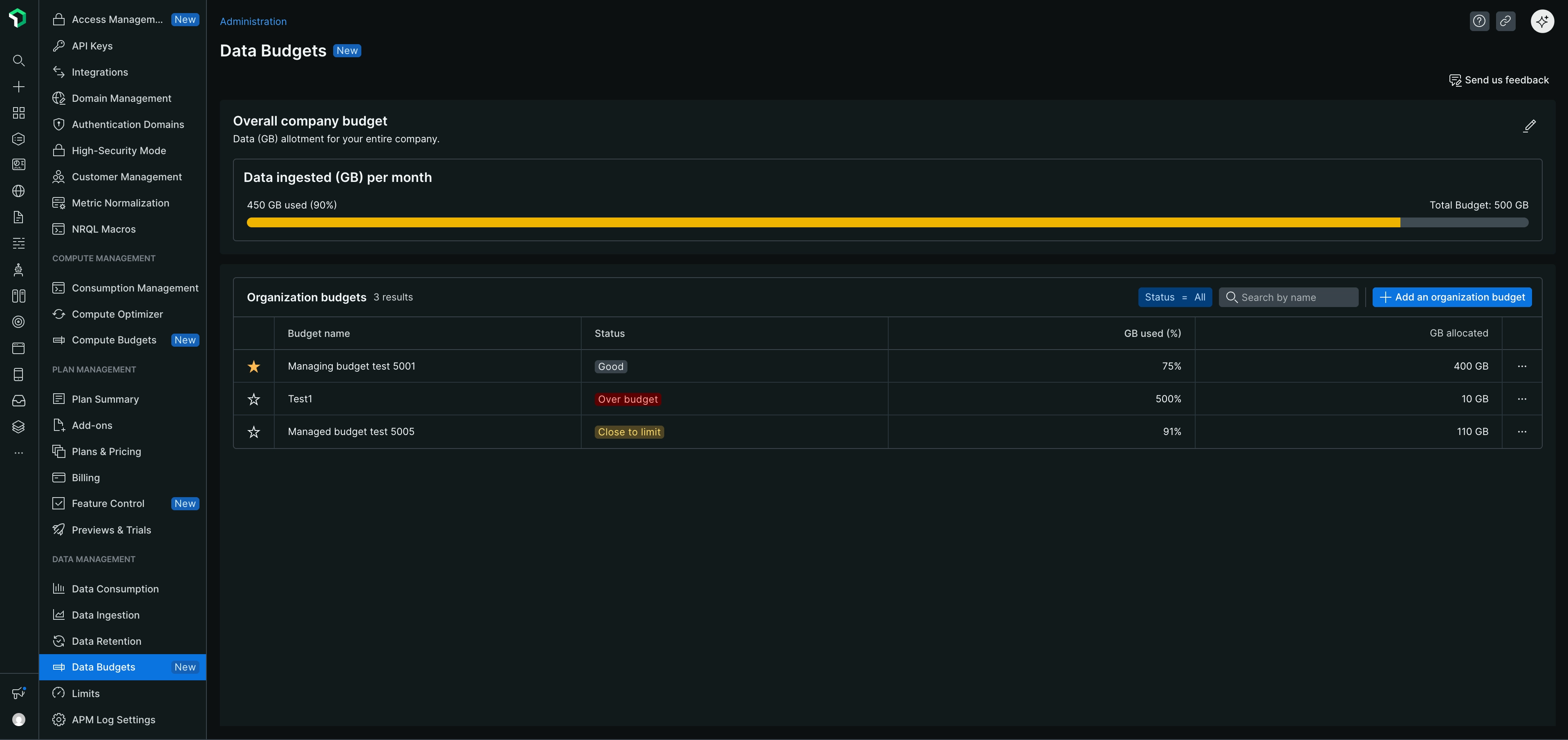Open the megaphone announcements icon

click(x=19, y=693)
